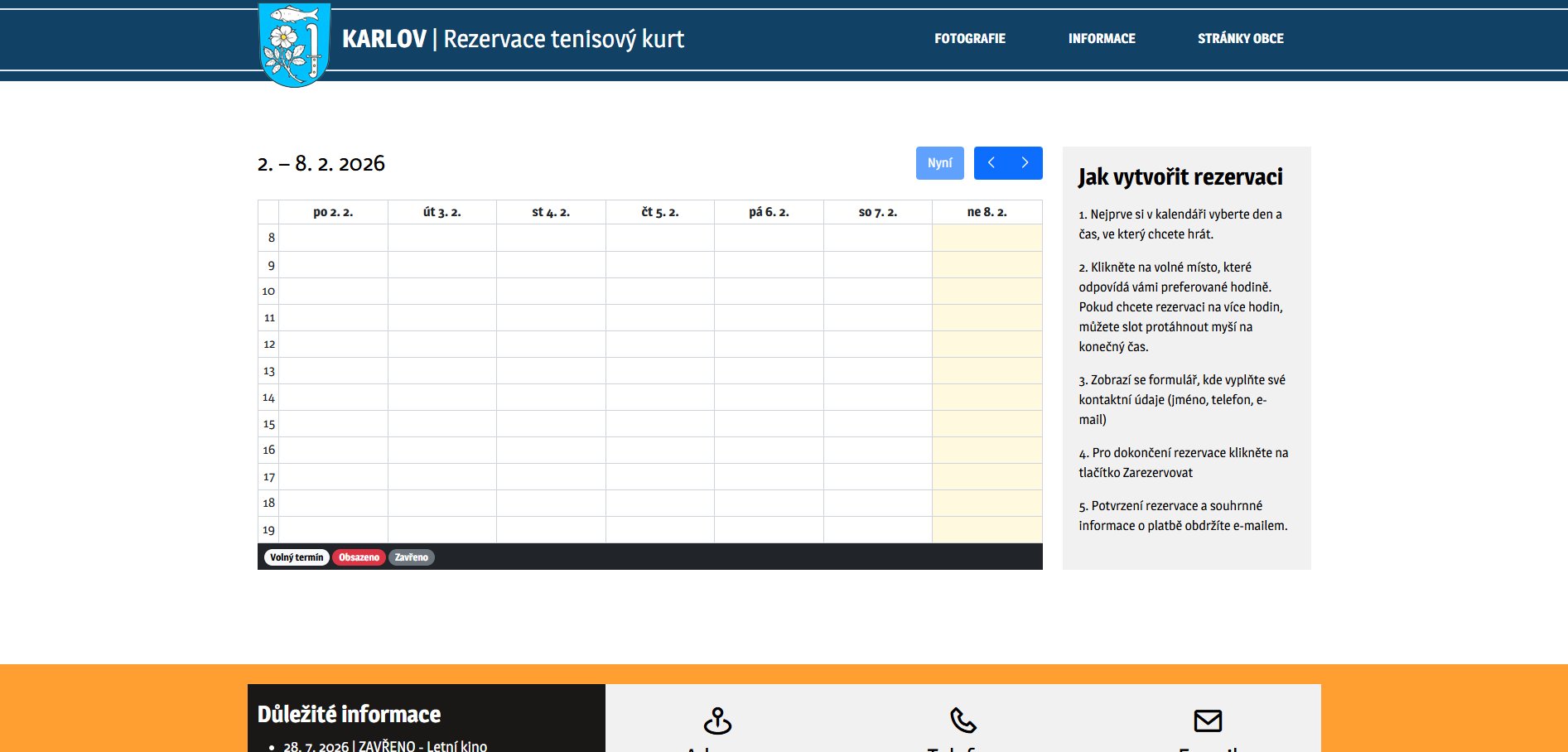Open the Informace menu item
1568x752 pixels.
point(1101,39)
